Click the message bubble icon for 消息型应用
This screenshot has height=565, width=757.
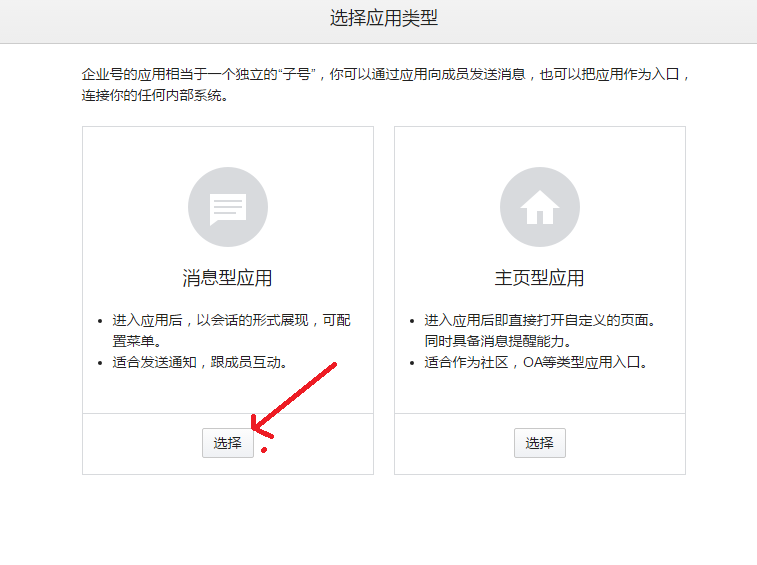[x=228, y=207]
